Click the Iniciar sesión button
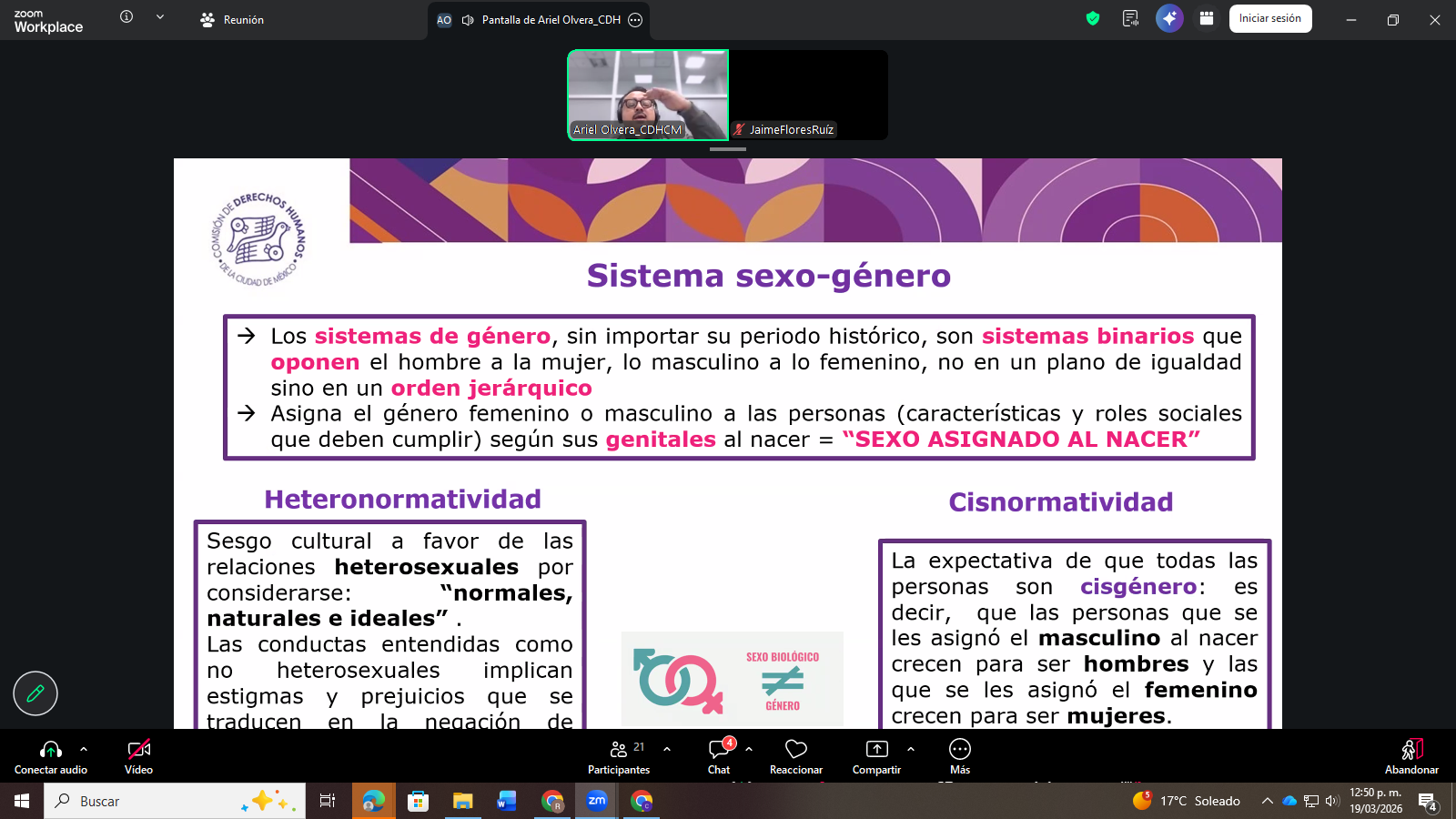The image size is (1456, 819). [x=1270, y=18]
